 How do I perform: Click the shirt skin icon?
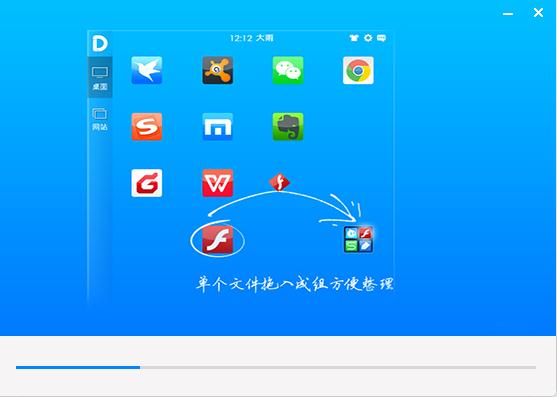click(x=354, y=38)
